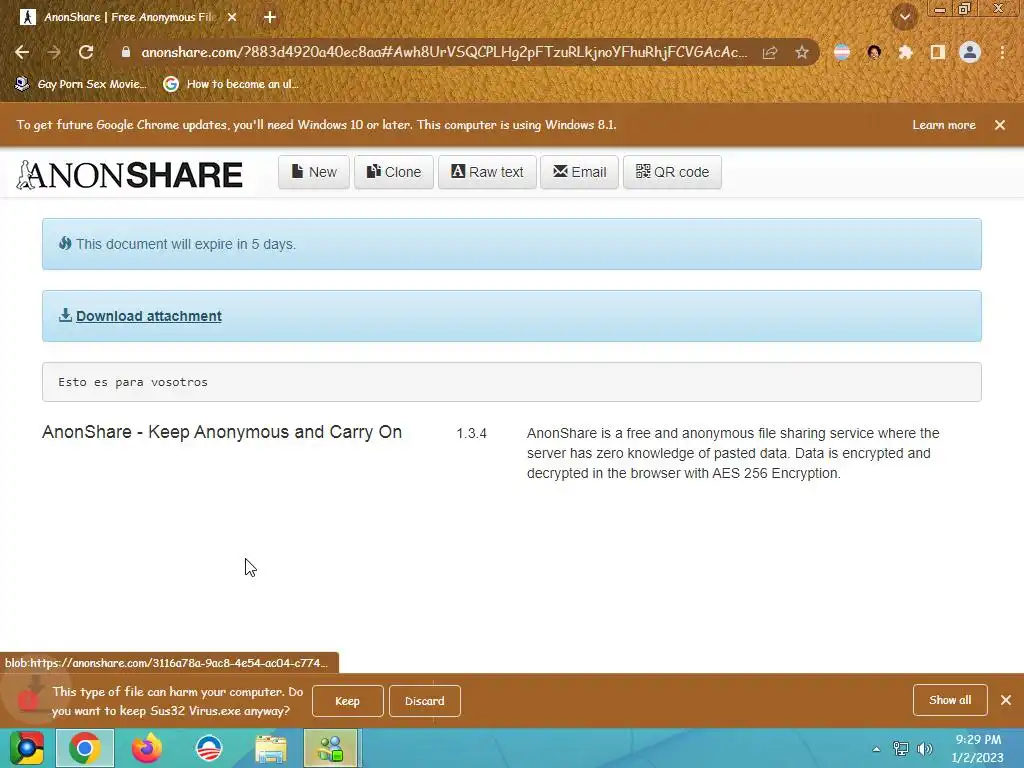Share this page via address bar icon
This screenshot has height=768, width=1024.
point(770,52)
